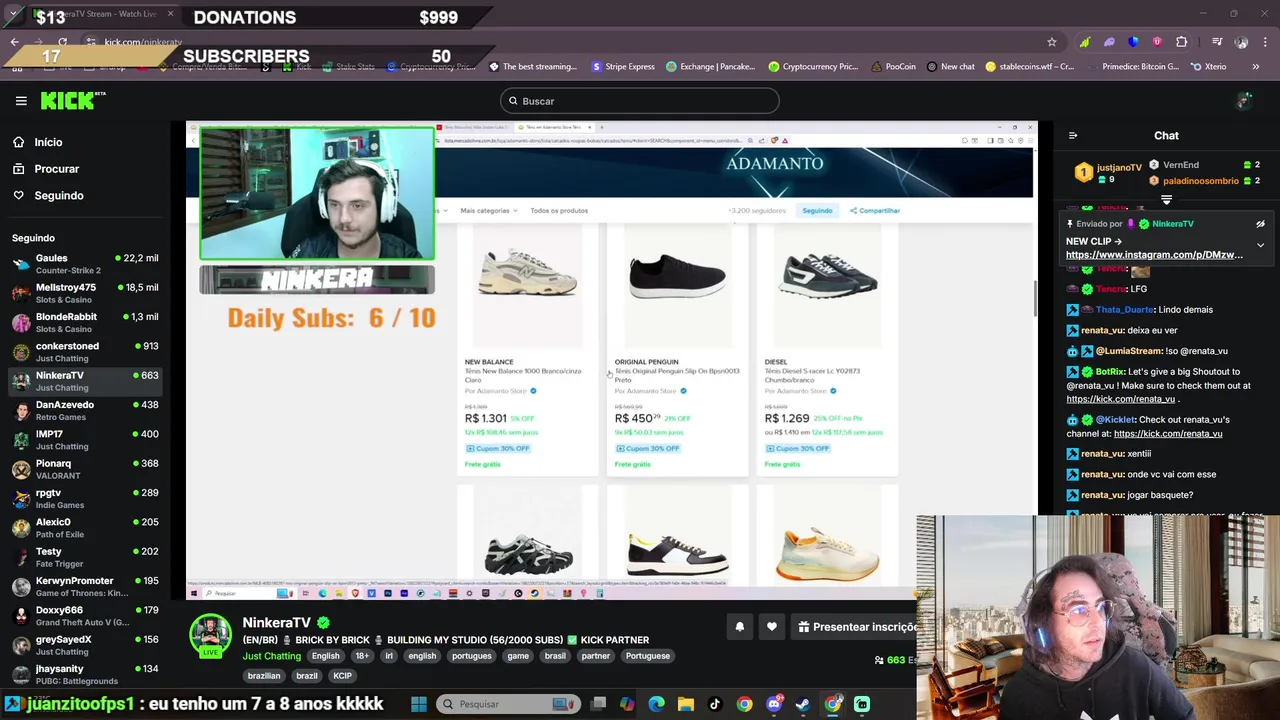This screenshot has width=1280, height=720.
Task: Reload the browser page
Action: (62, 42)
